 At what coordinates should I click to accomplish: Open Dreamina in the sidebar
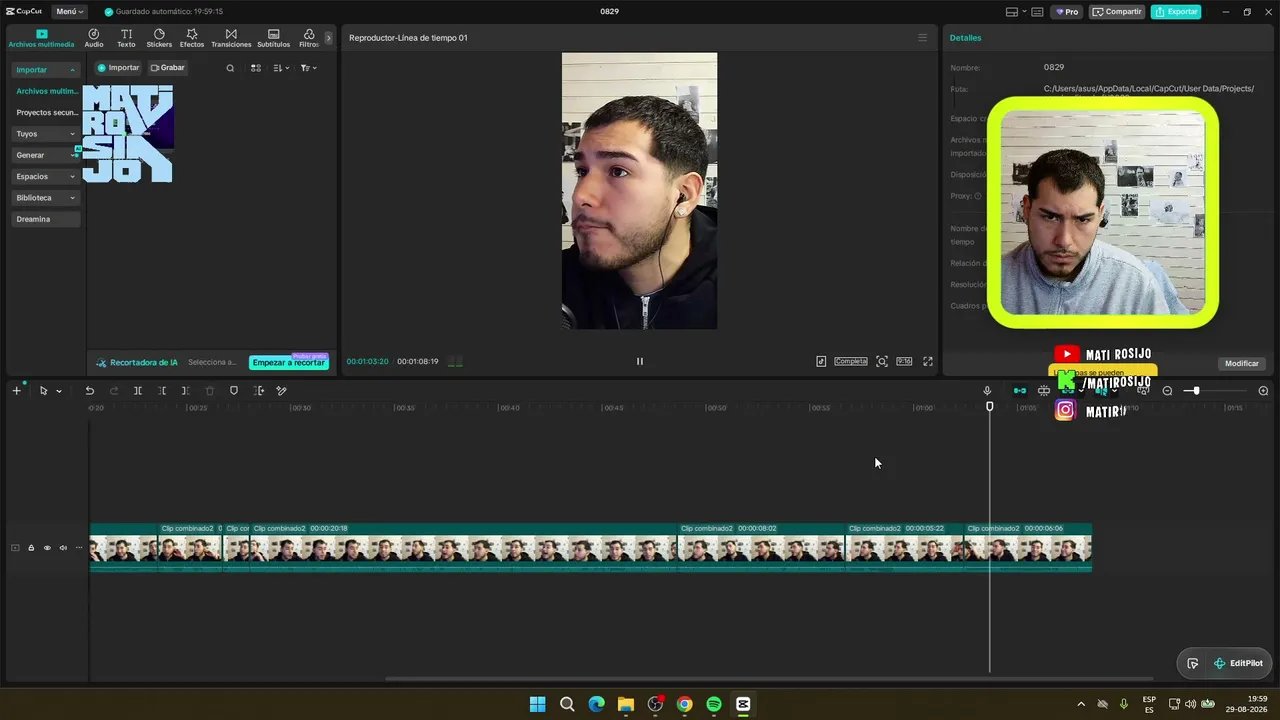(46, 219)
